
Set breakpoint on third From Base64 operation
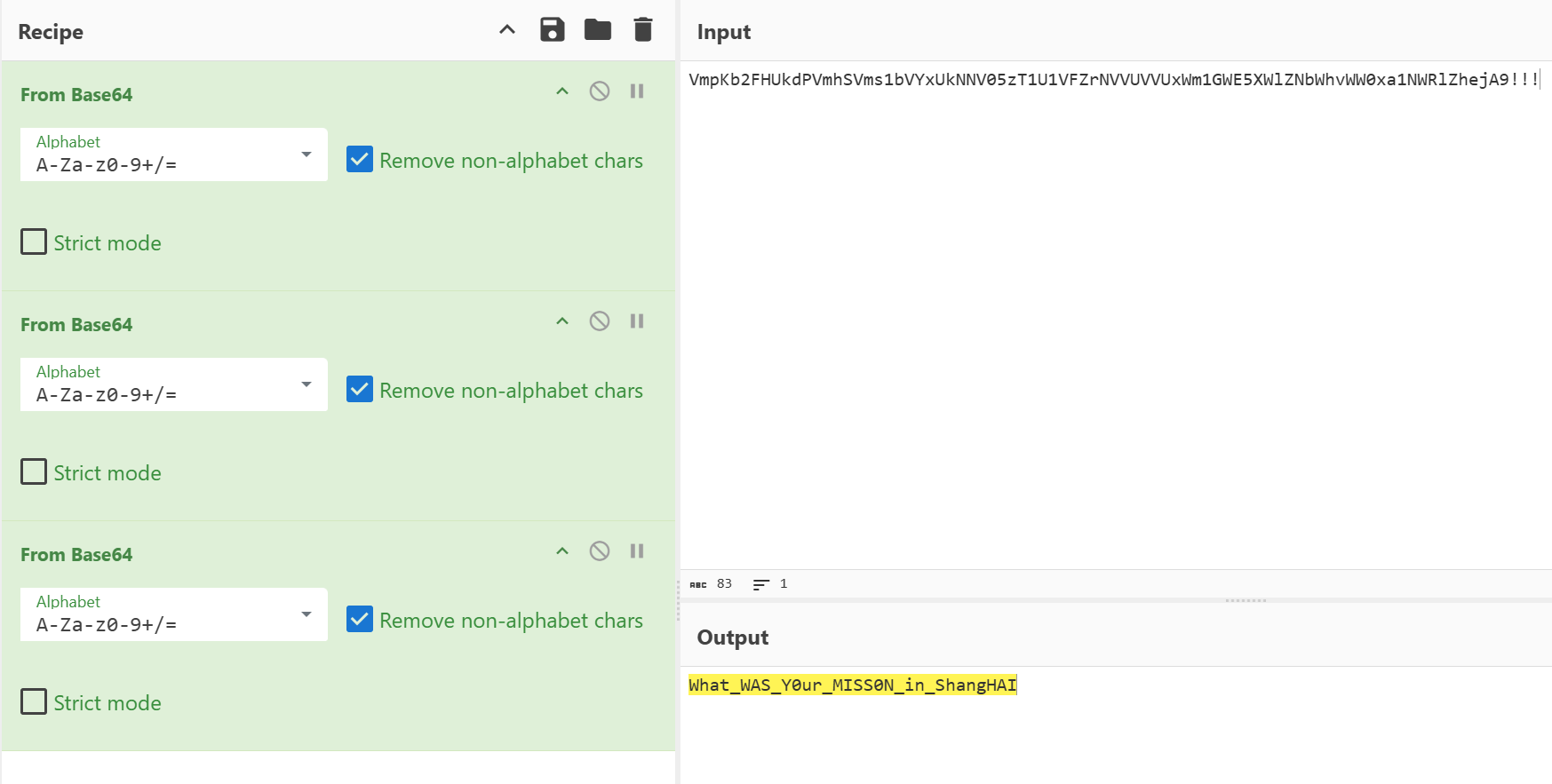[x=637, y=551]
